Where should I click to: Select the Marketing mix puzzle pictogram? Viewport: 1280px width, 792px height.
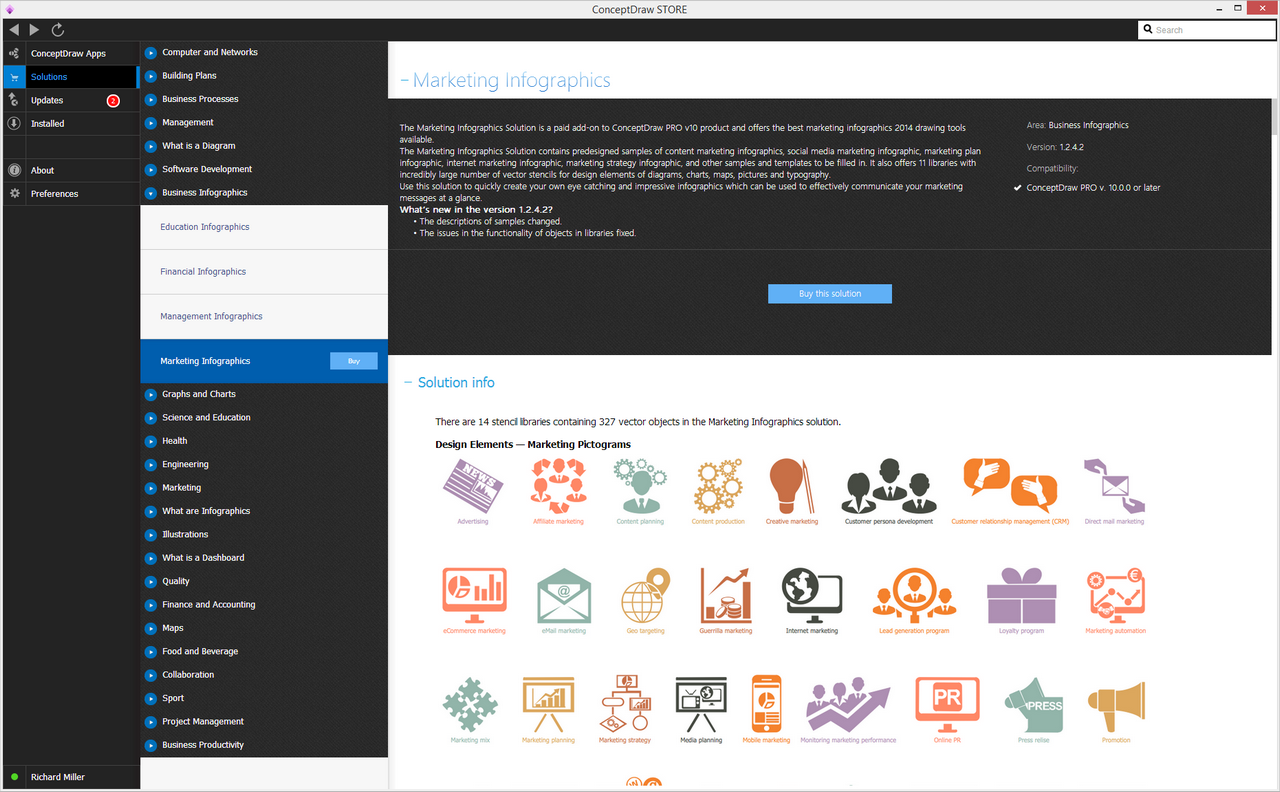click(470, 704)
